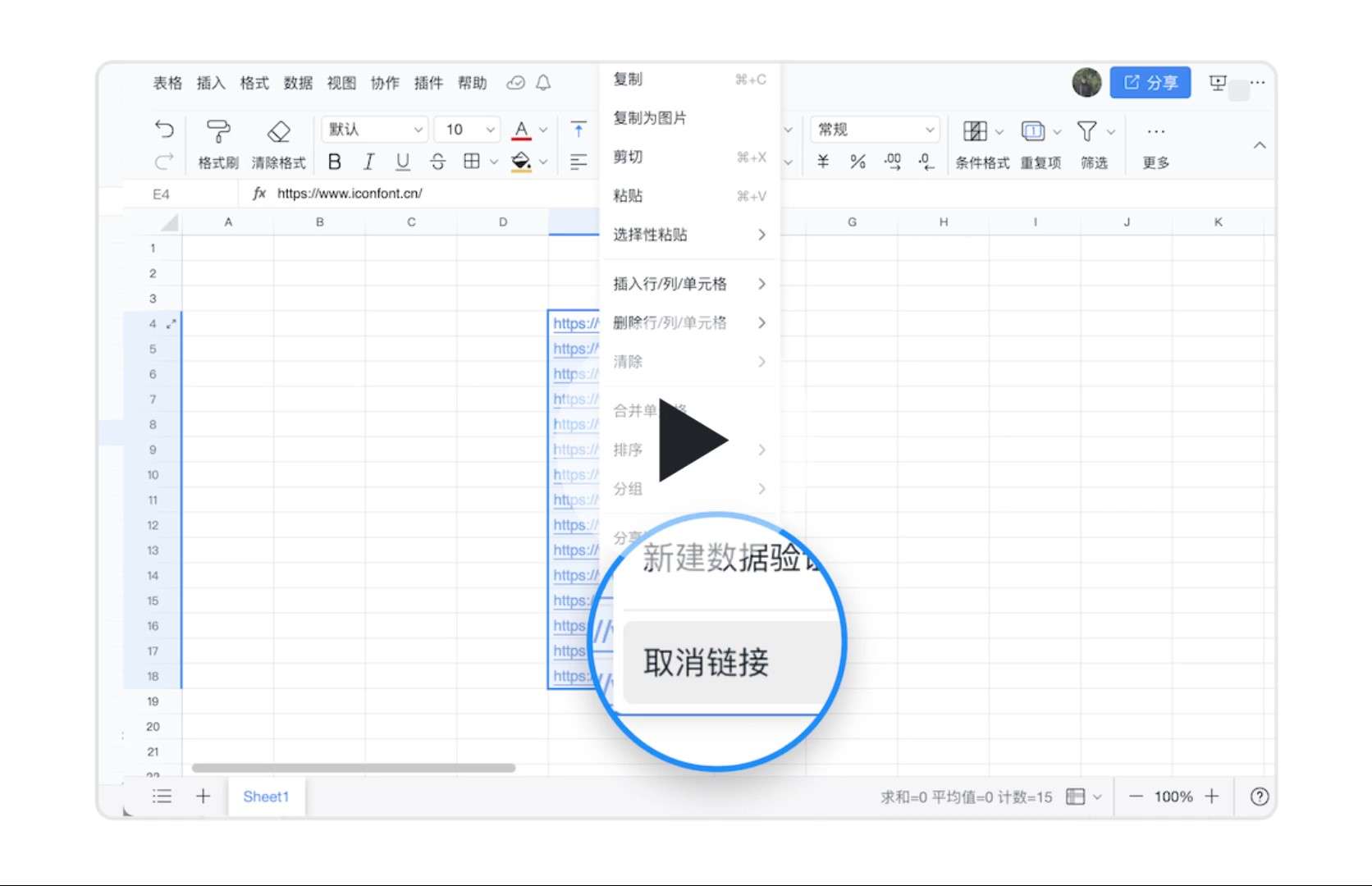Expand the 选择性粘贴 submenu
This screenshot has height=886, width=1372.
(x=689, y=235)
